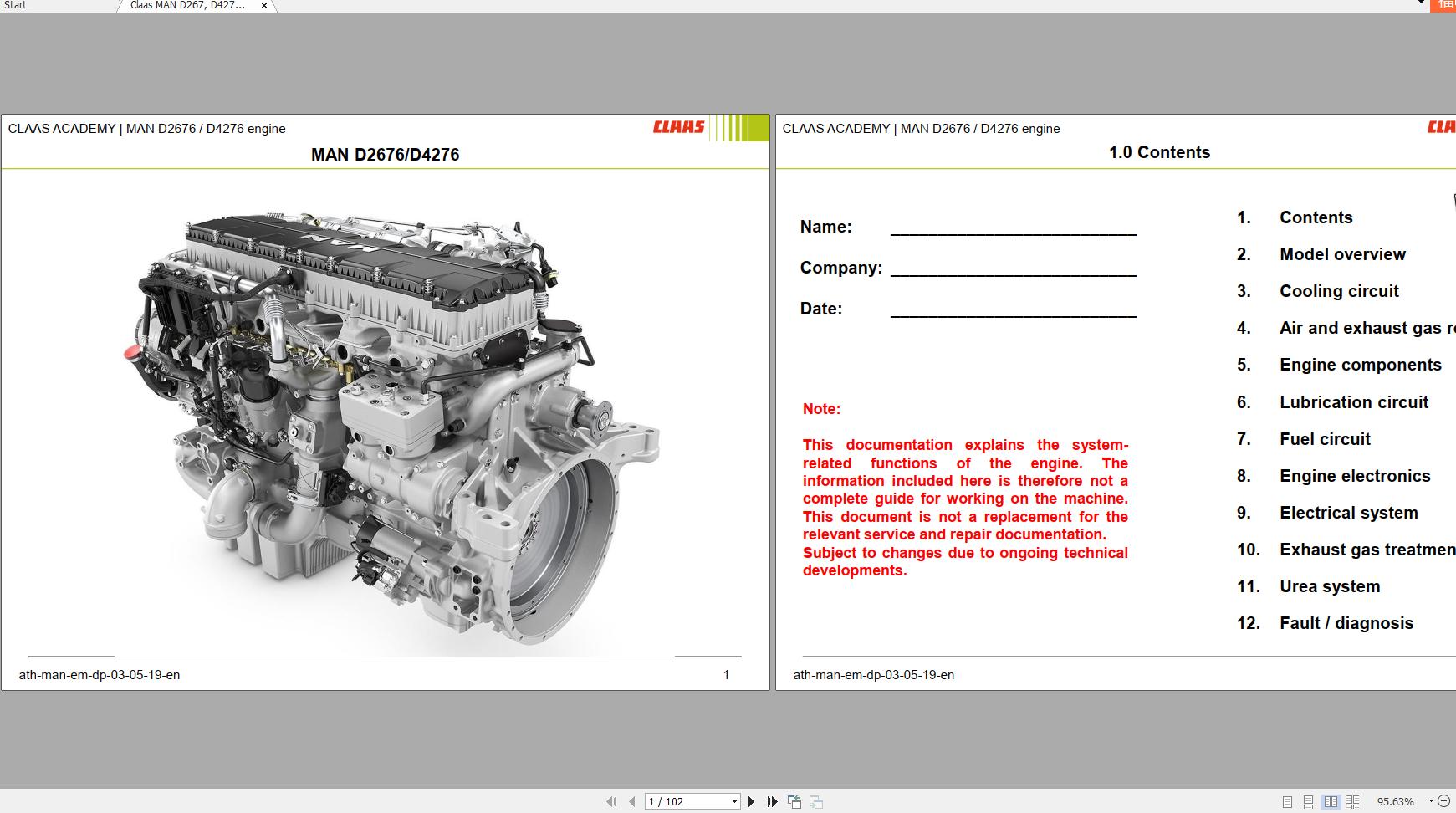Click the CLAAS logo on the cover page
The height and width of the screenshot is (813, 1456).
pos(679,127)
